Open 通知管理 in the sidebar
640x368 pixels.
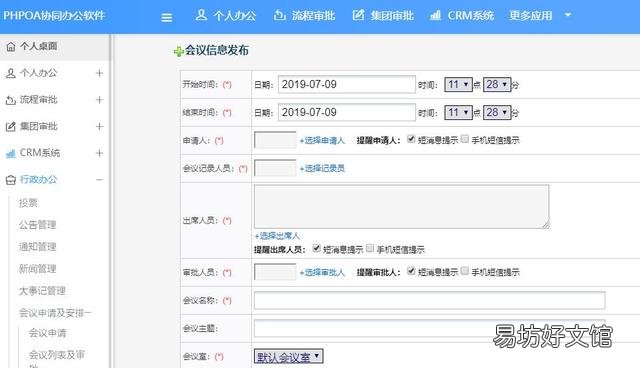pos(38,247)
